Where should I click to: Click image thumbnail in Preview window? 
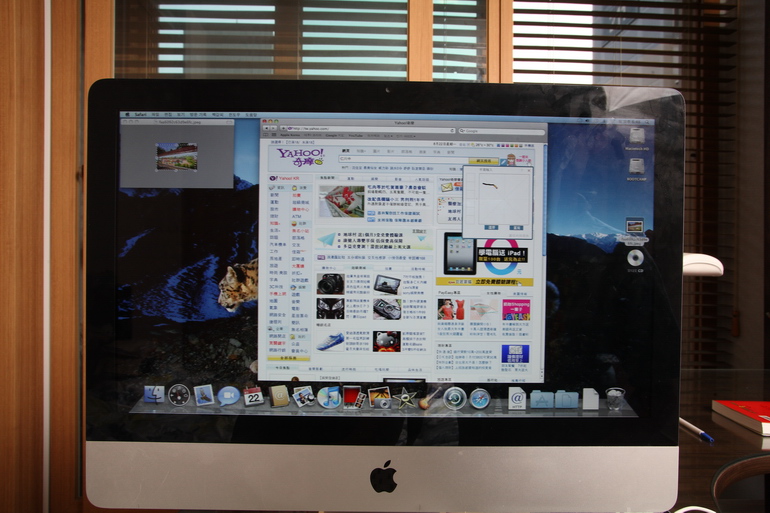(x=177, y=157)
